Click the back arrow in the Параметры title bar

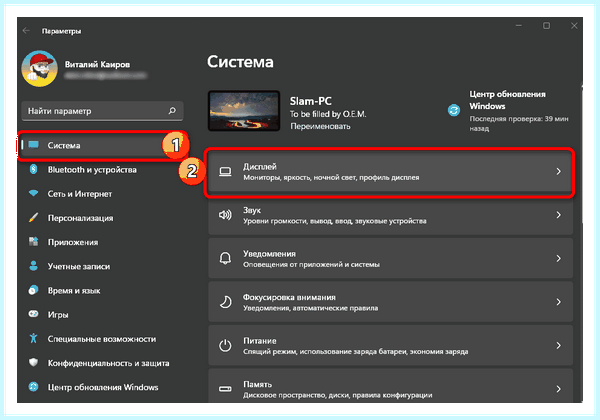click(x=26, y=31)
